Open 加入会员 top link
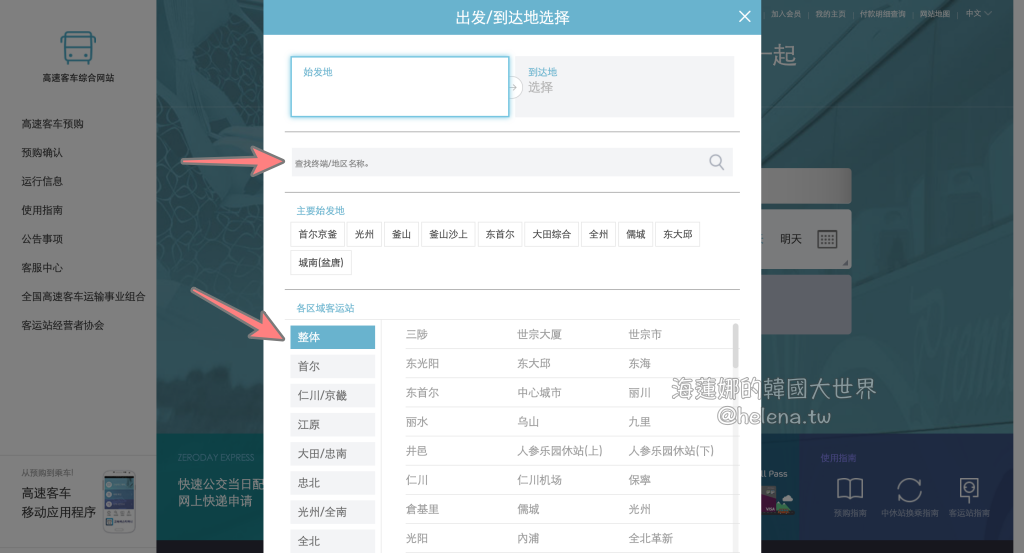Image resolution: width=1024 pixels, height=553 pixels. point(786,14)
